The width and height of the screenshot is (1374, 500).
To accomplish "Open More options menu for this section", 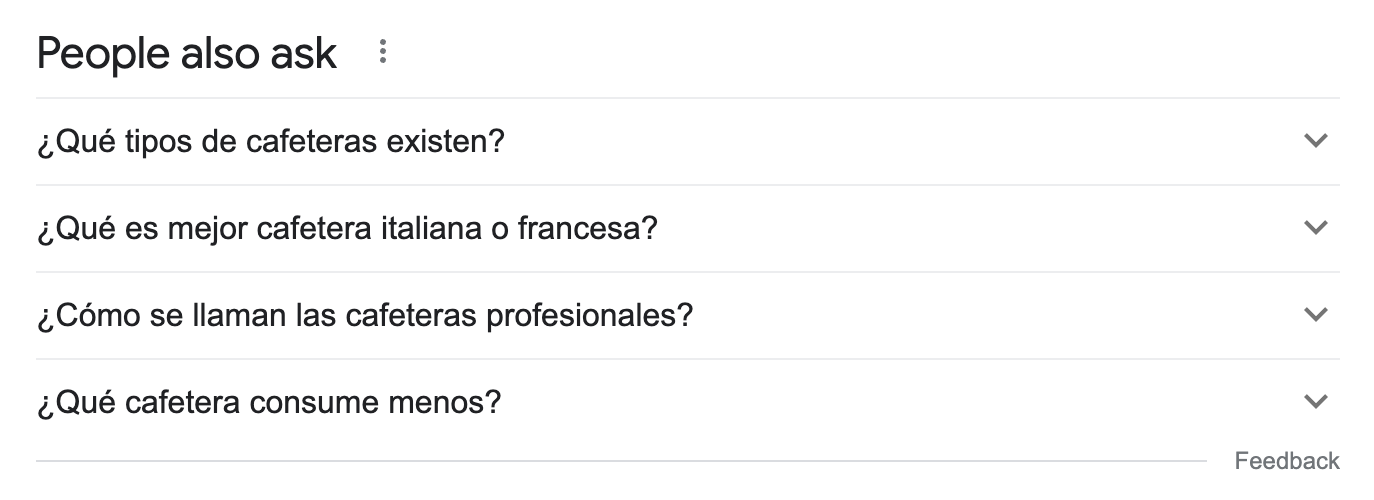I will 382,52.
